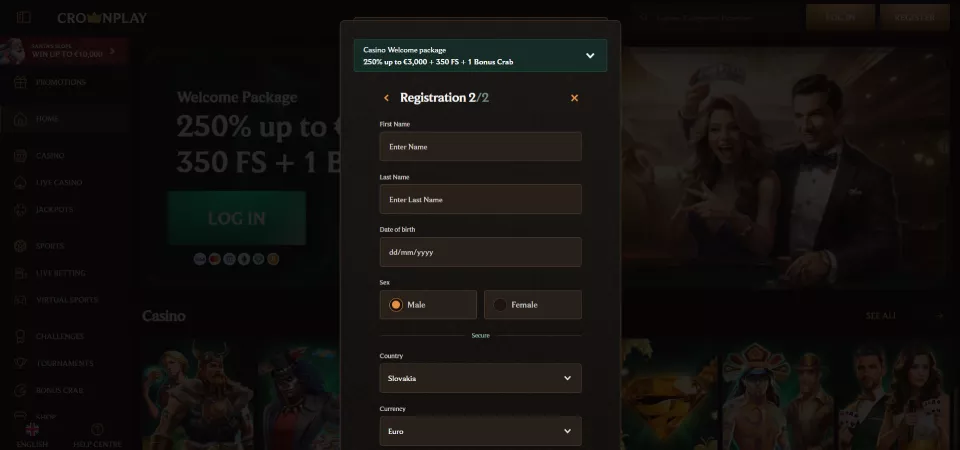Click the Sports ball icon

(20, 246)
